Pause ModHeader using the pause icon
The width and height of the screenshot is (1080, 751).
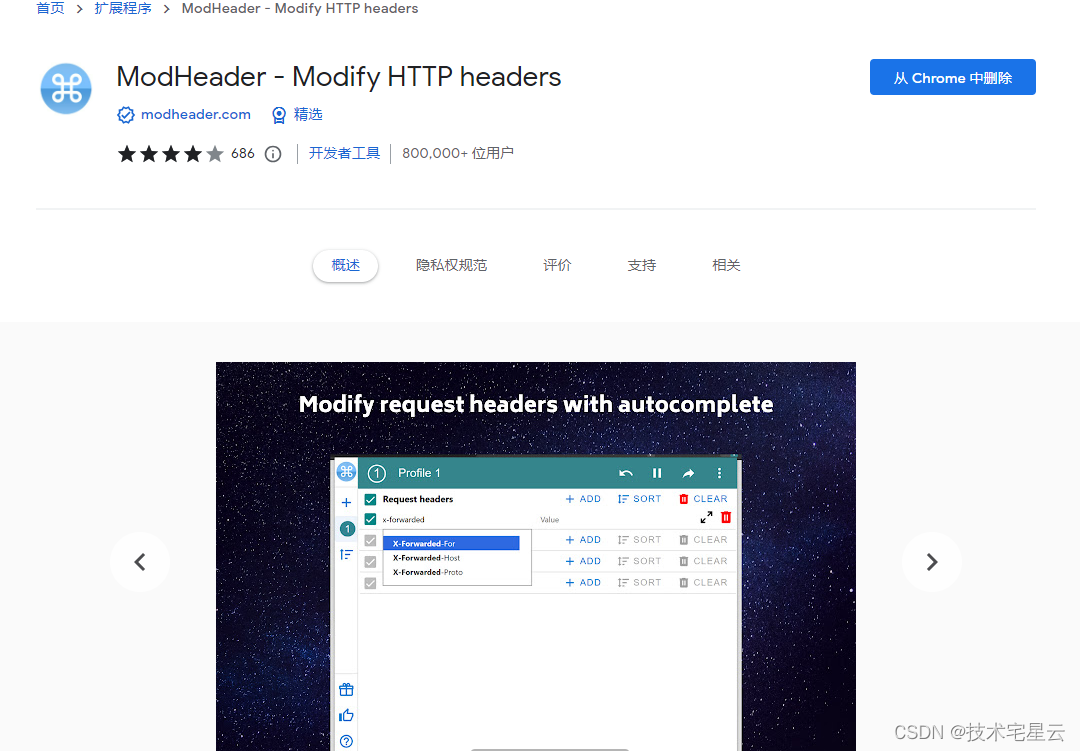(x=657, y=473)
